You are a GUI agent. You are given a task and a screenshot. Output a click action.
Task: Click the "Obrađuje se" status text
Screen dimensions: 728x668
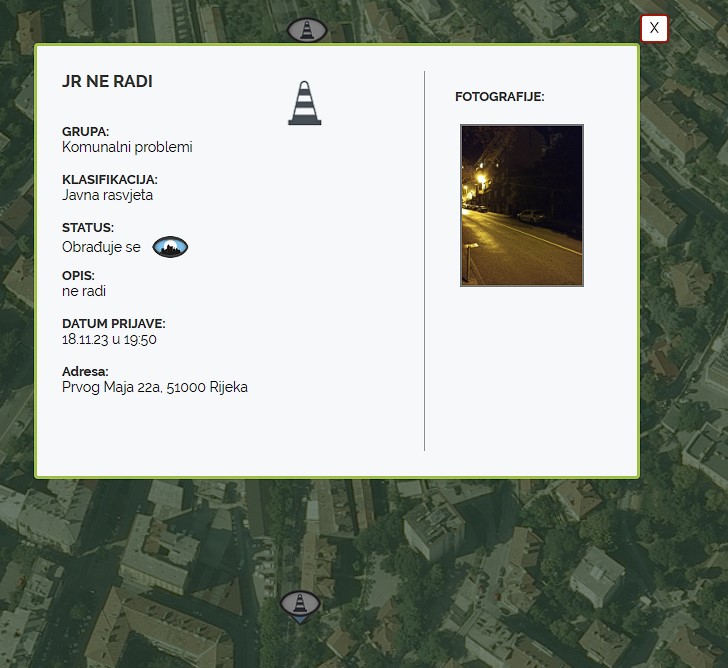point(101,247)
